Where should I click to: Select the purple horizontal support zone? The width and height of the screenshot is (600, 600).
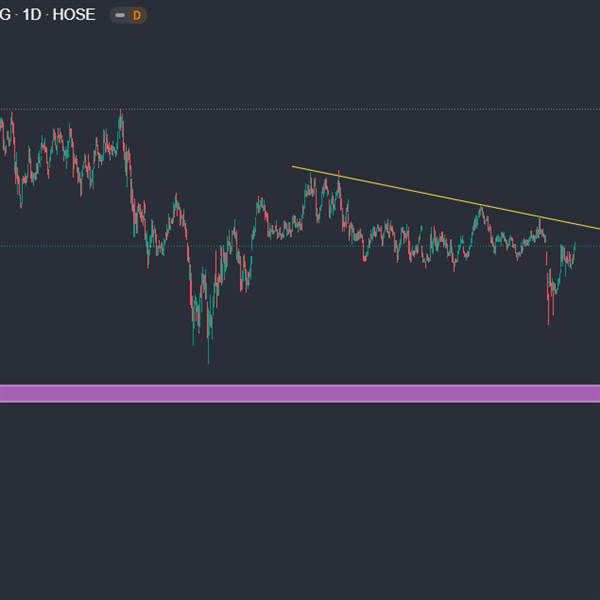(x=300, y=394)
